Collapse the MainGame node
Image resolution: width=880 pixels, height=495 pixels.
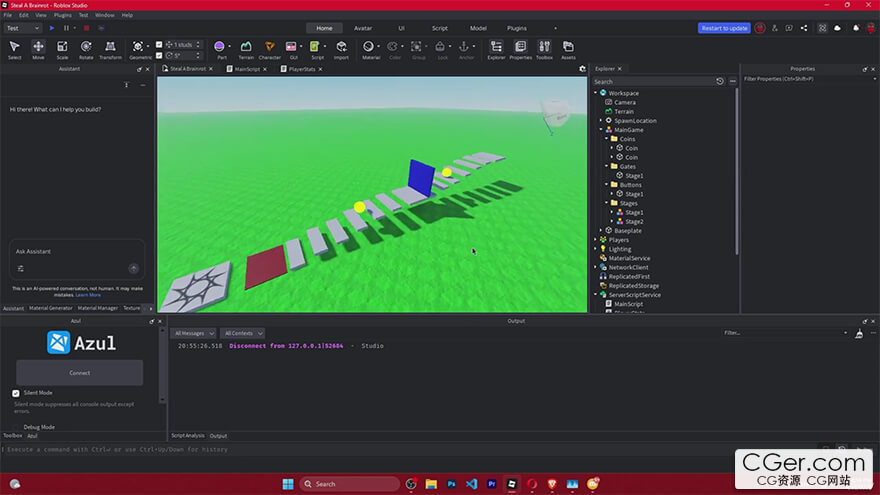(601, 130)
